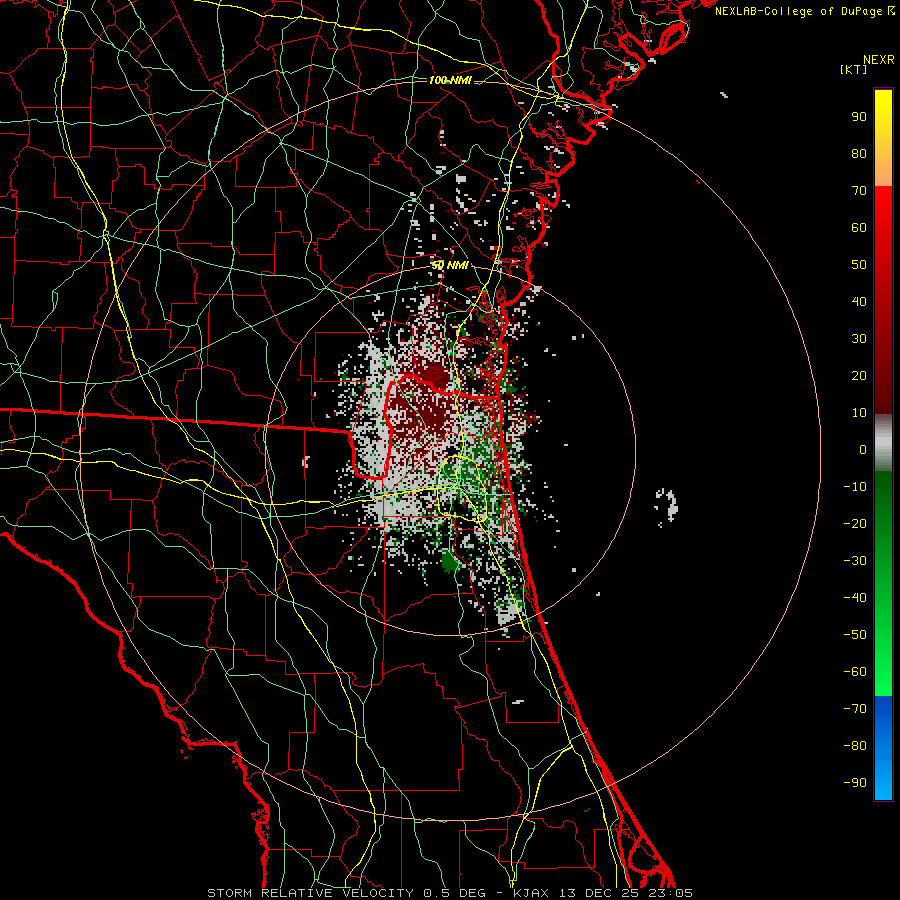Click the 50 NMI range ring label

click(x=450, y=265)
